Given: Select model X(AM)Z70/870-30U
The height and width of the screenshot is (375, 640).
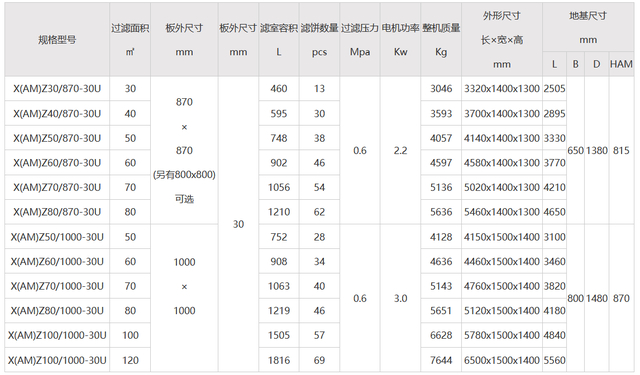Looking at the screenshot, I should (x=57, y=187).
